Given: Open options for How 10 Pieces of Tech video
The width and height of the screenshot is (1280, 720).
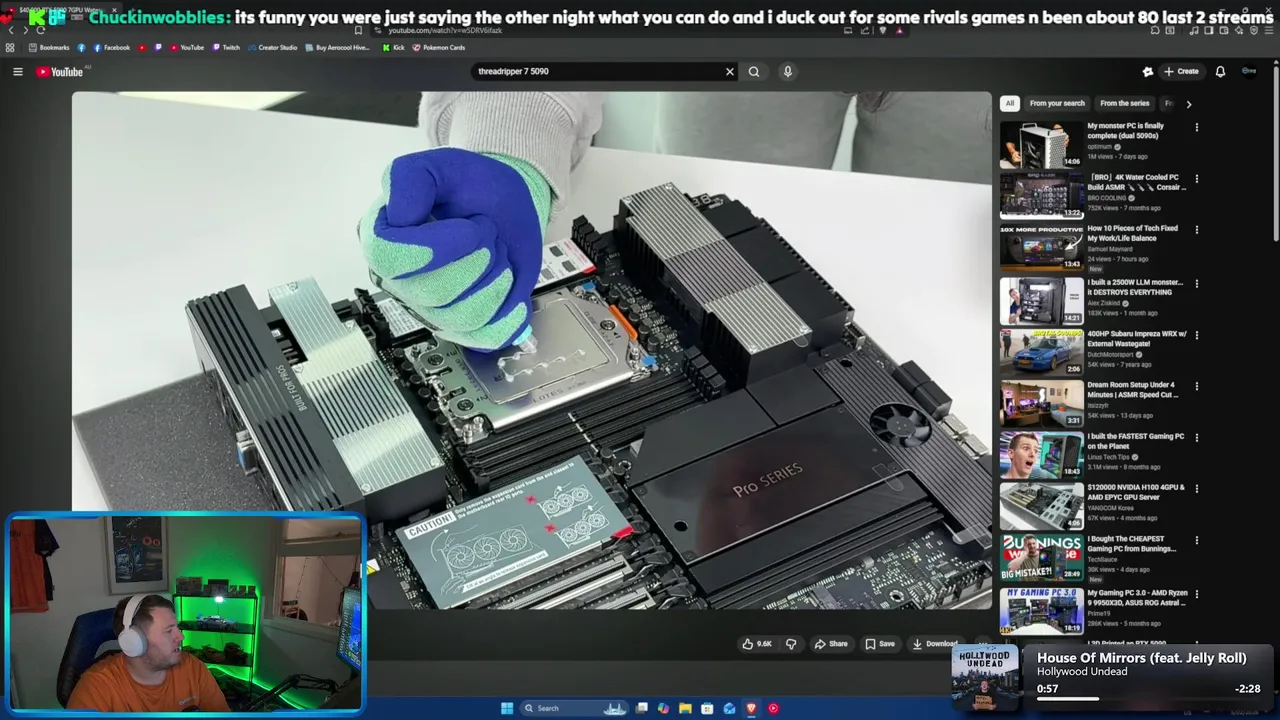Looking at the screenshot, I should click(1196, 230).
